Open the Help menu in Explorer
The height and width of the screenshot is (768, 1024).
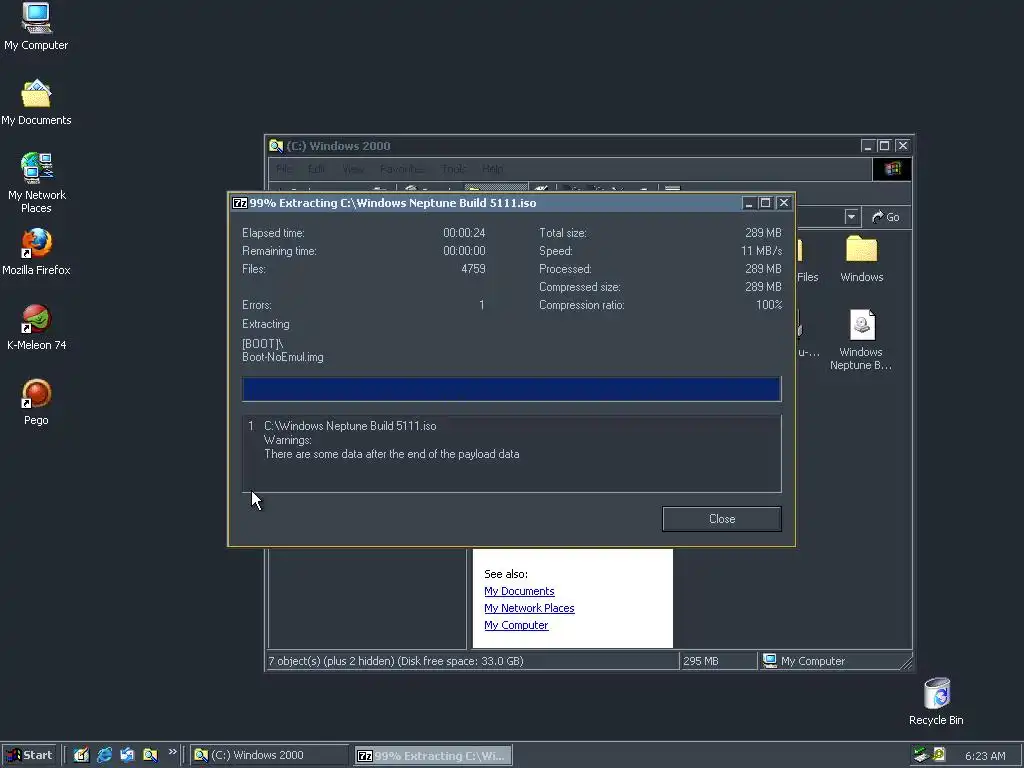[x=492, y=169]
